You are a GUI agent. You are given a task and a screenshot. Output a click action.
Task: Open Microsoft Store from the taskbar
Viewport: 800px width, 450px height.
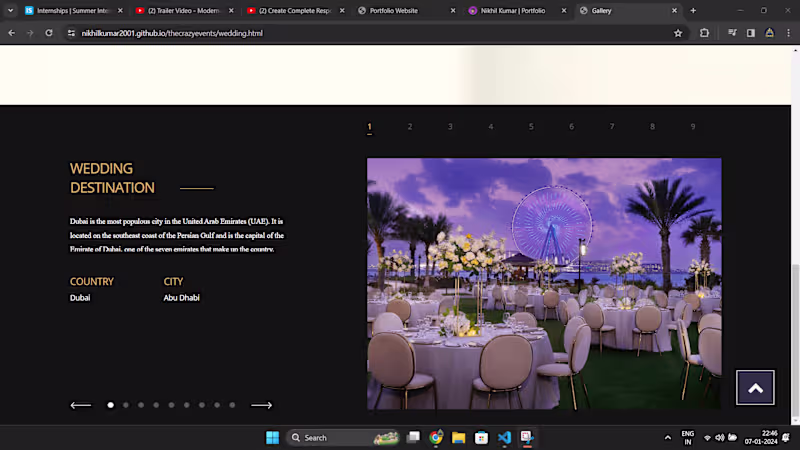[481, 438]
